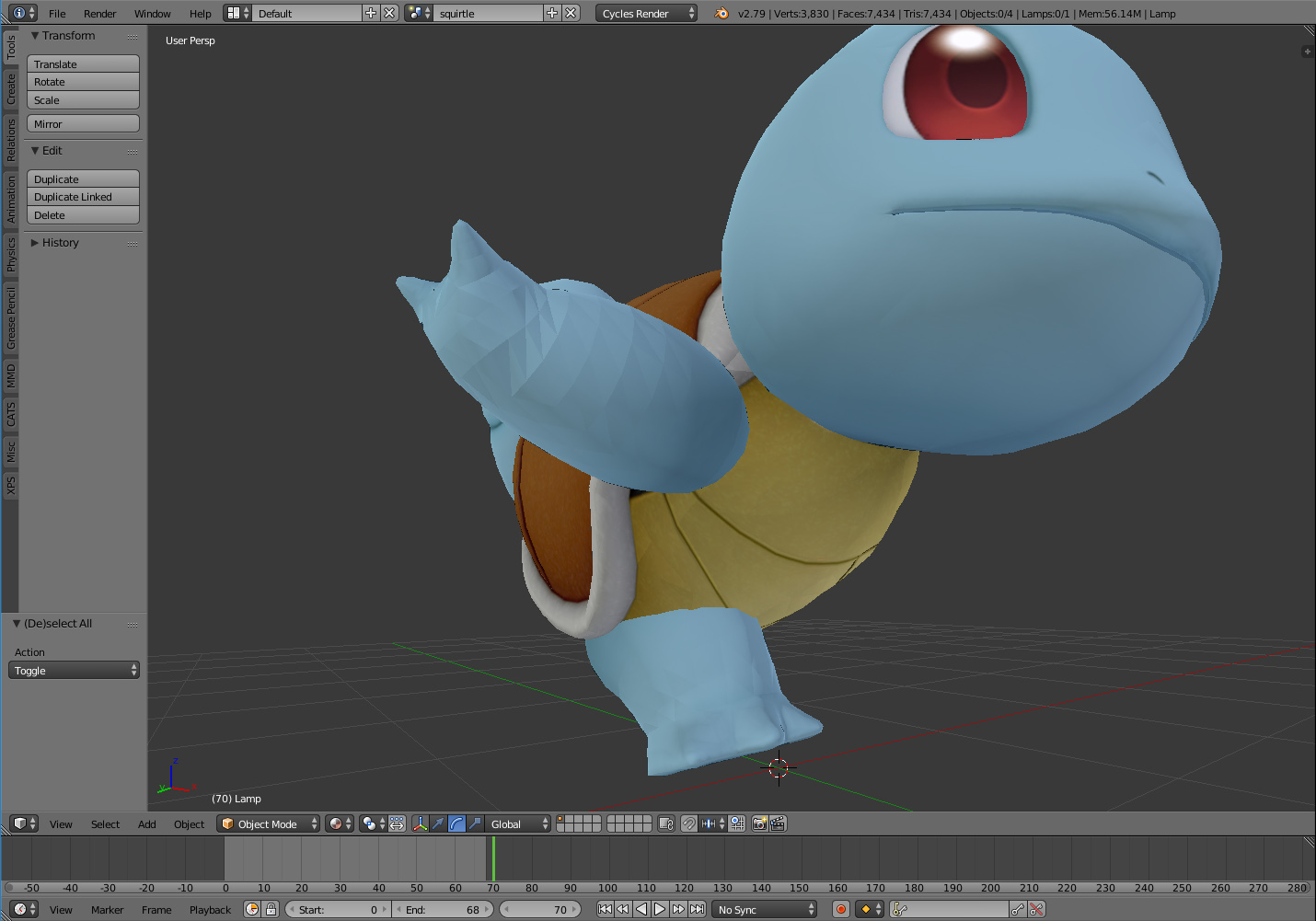This screenshot has width=1316, height=921.
Task: Delete the squirtle scene with X icon
Action: 571,13
